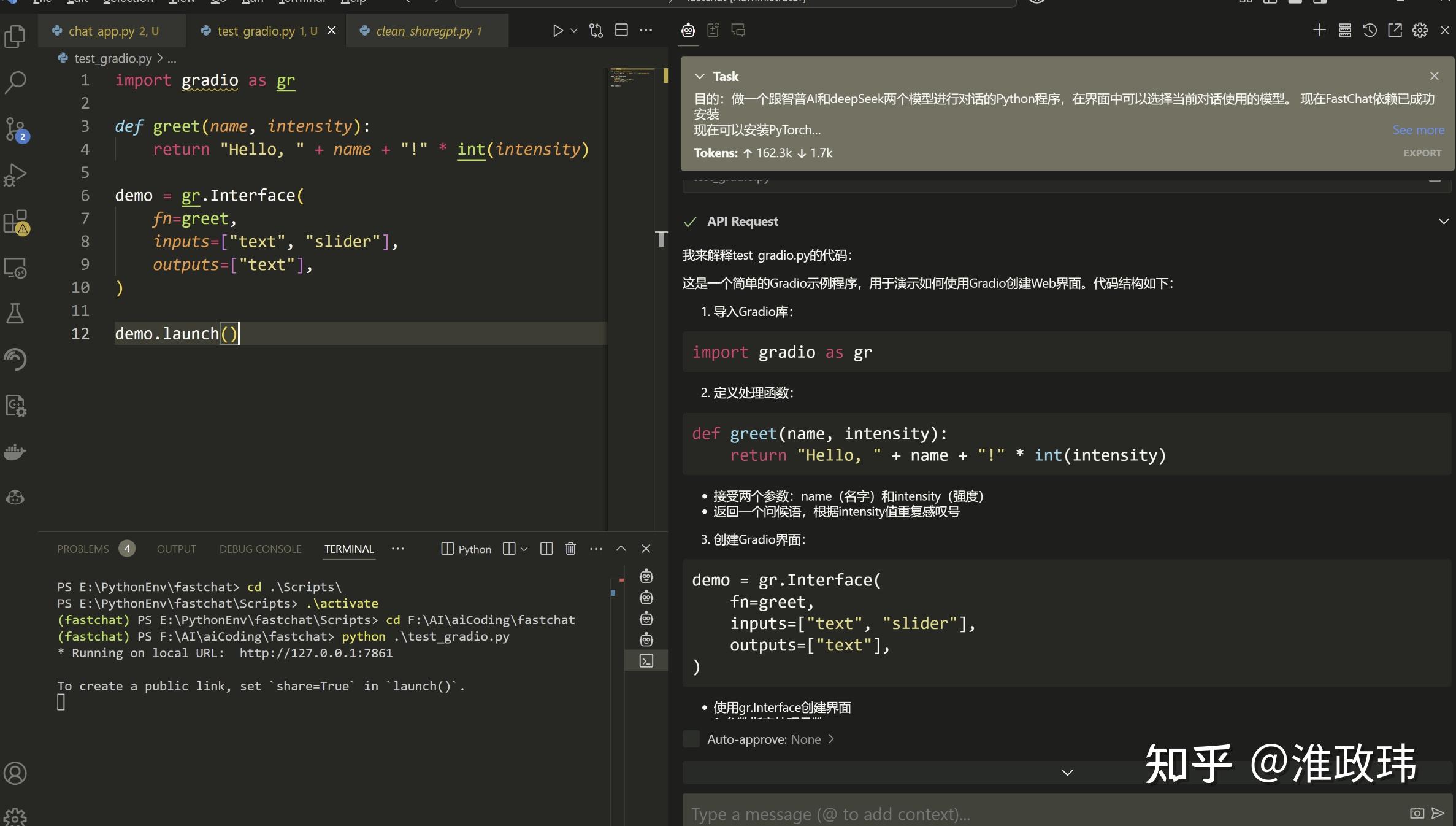Split the editor
This screenshot has height=826, width=1456.
(621, 30)
